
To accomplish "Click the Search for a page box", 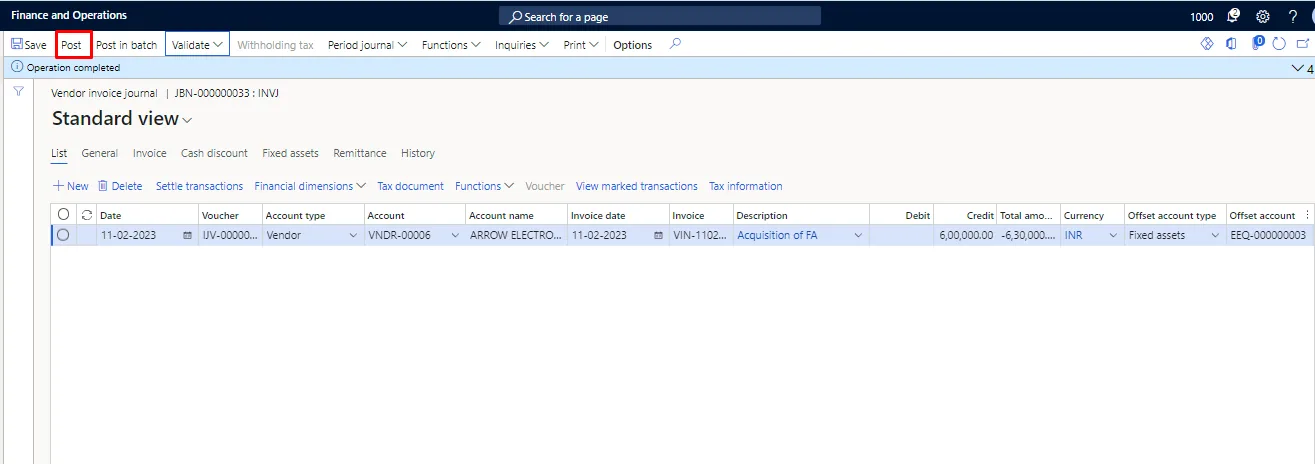I will [x=660, y=16].
